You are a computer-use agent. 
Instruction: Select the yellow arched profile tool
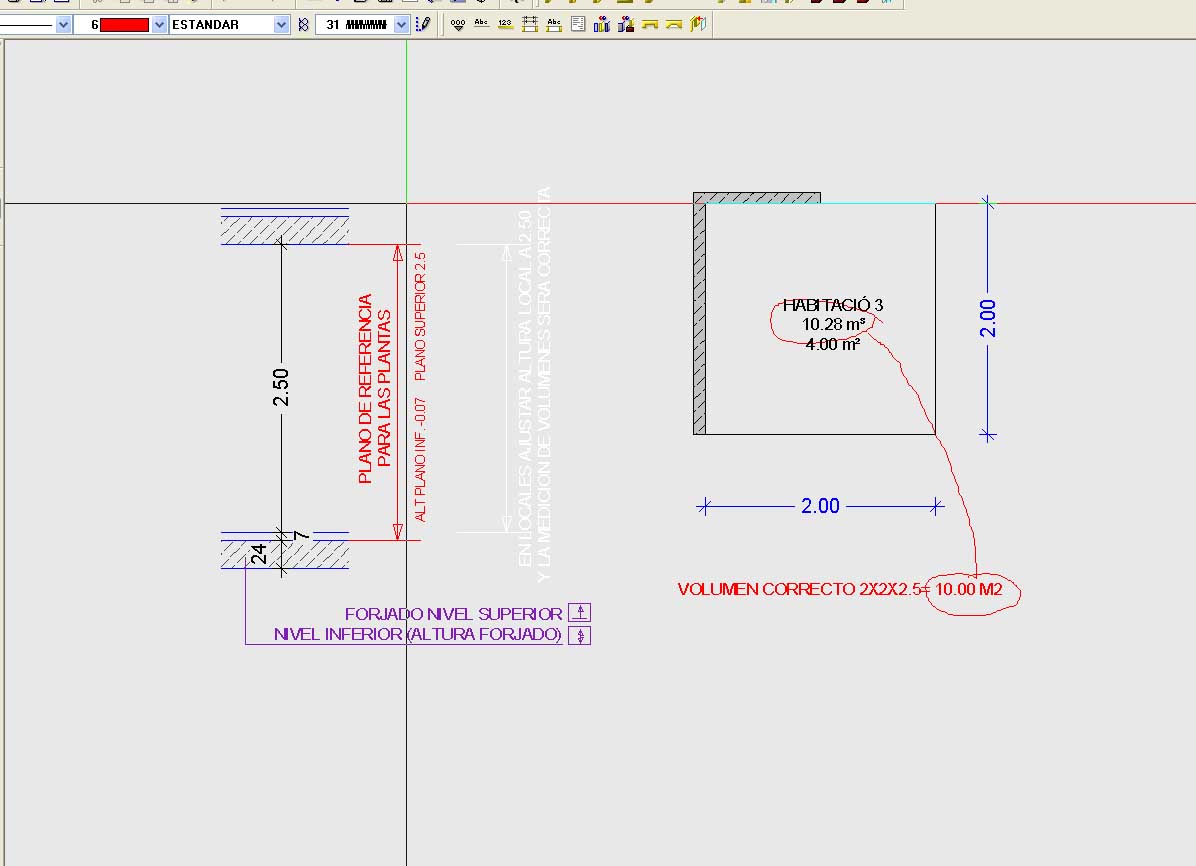coord(674,24)
